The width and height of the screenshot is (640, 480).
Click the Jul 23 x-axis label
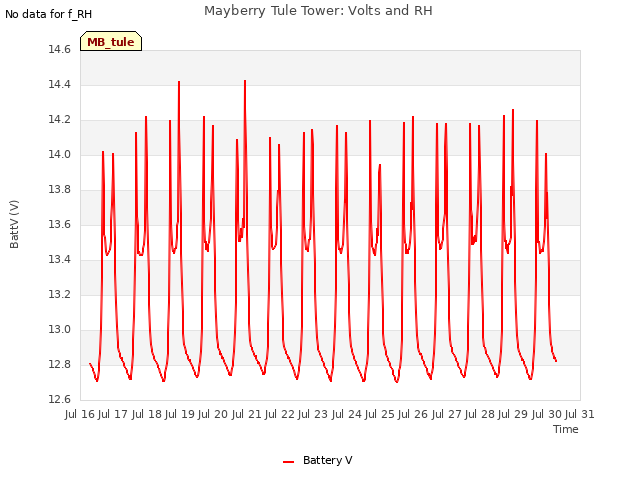313,414
